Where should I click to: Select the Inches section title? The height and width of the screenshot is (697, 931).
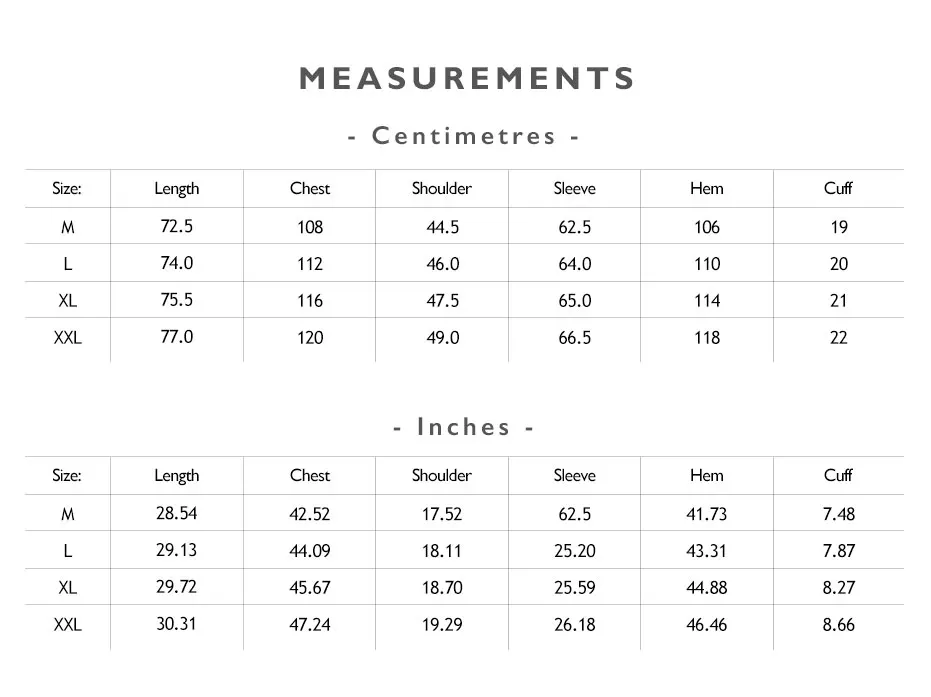tap(464, 427)
